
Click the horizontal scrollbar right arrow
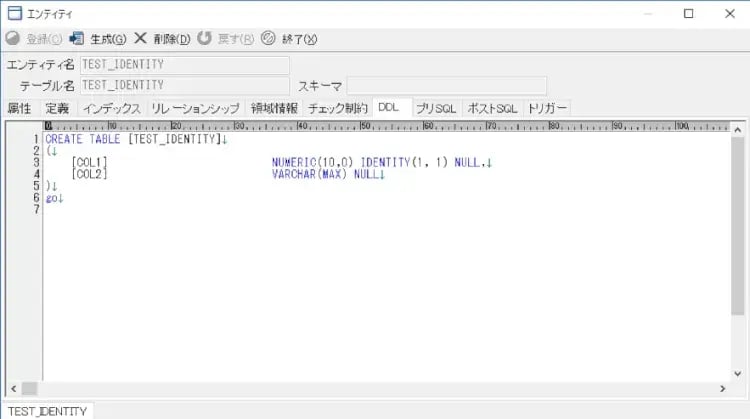click(722, 388)
